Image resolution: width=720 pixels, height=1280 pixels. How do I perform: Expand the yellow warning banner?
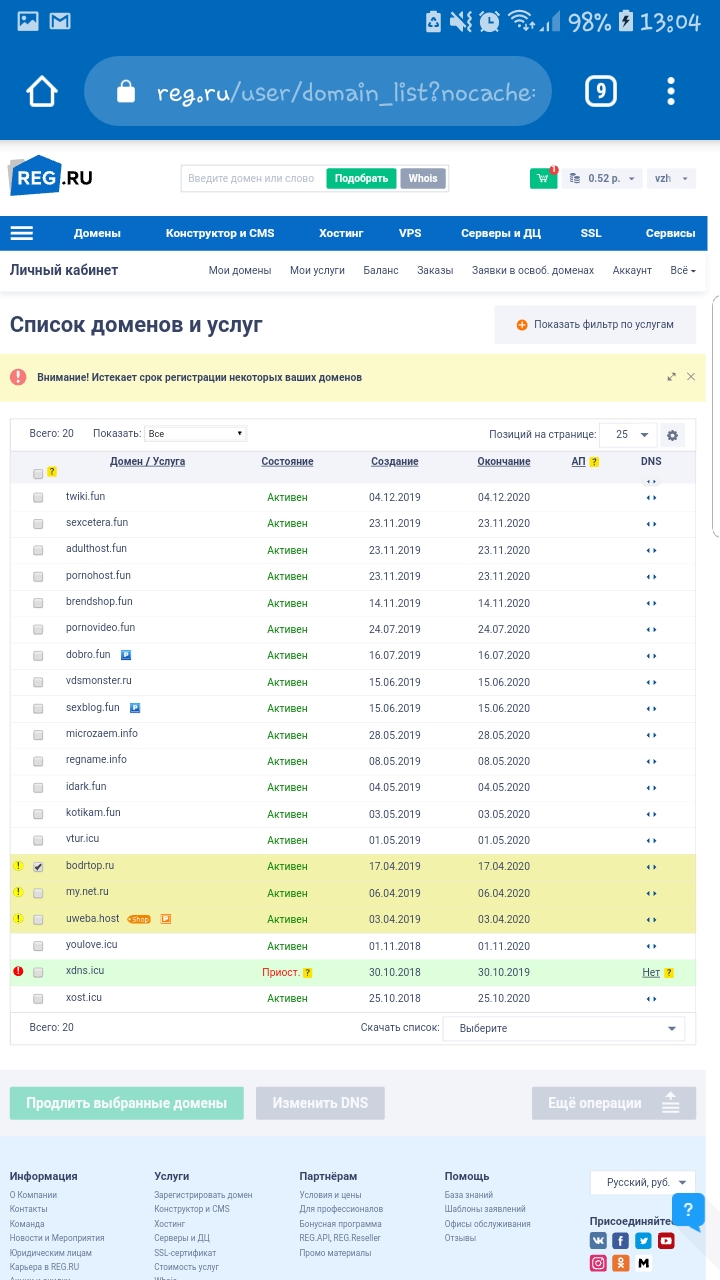click(671, 377)
